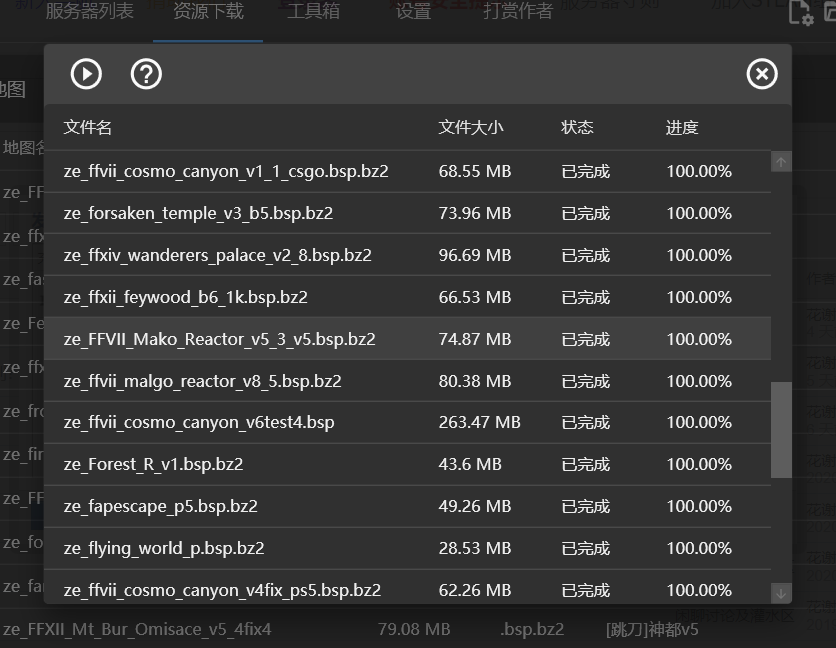The width and height of the screenshot is (836, 648).
Task: Sort by the 文件大小 column header
Action: click(471, 127)
